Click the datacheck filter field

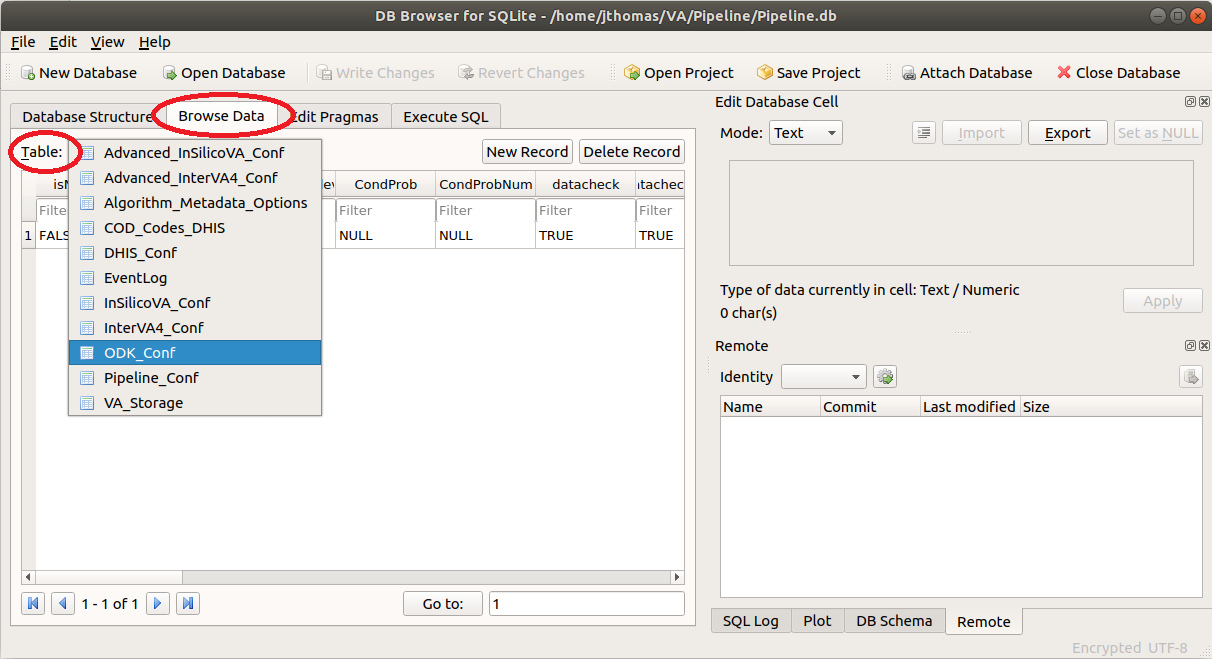pos(586,211)
